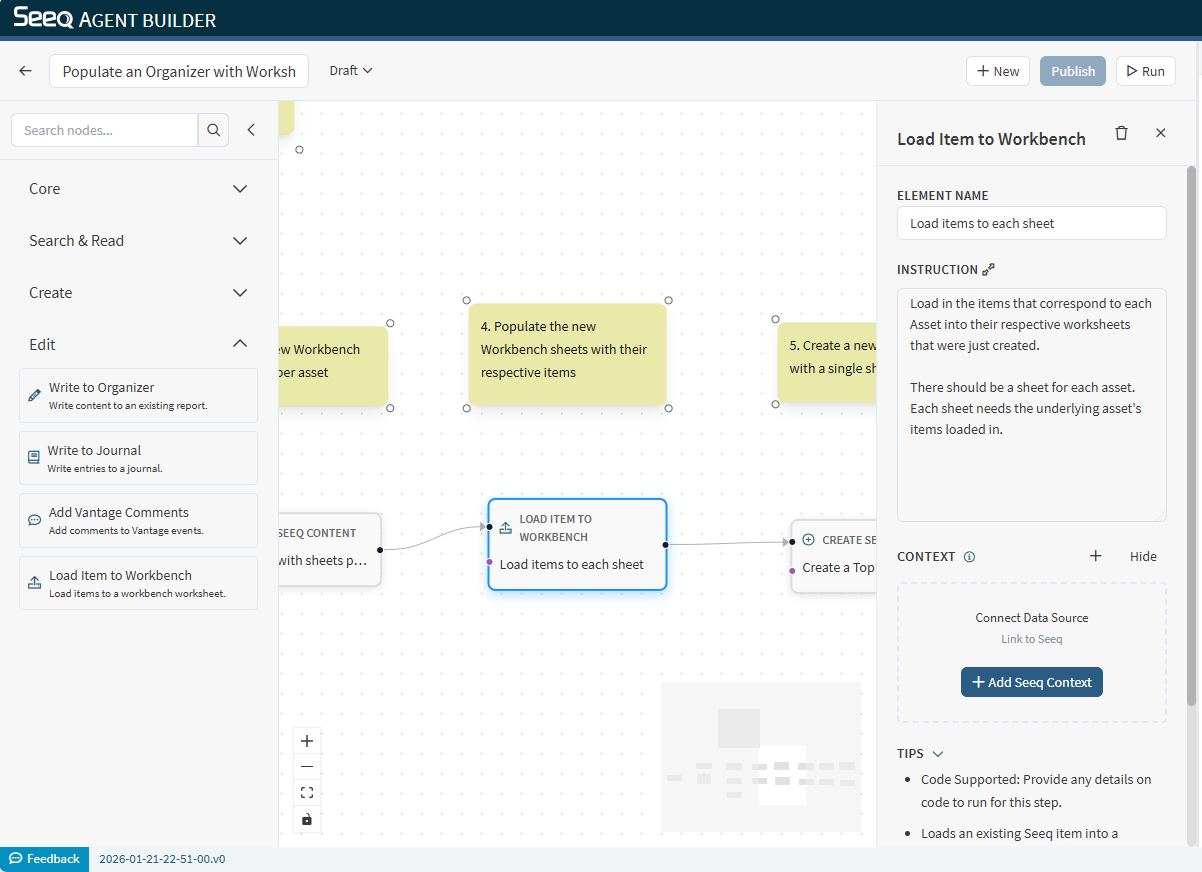Screen dimensions: 1202x872
Task: Hide the Context section
Action: click(x=1143, y=557)
